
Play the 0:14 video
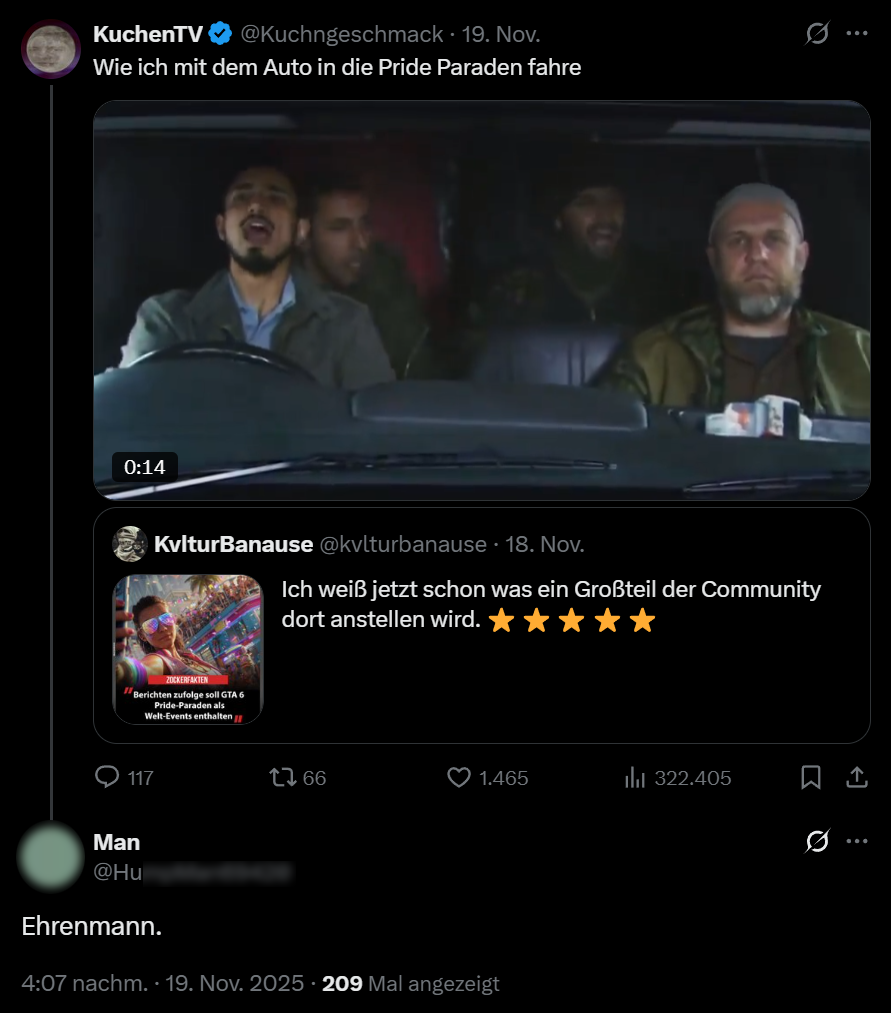481,300
